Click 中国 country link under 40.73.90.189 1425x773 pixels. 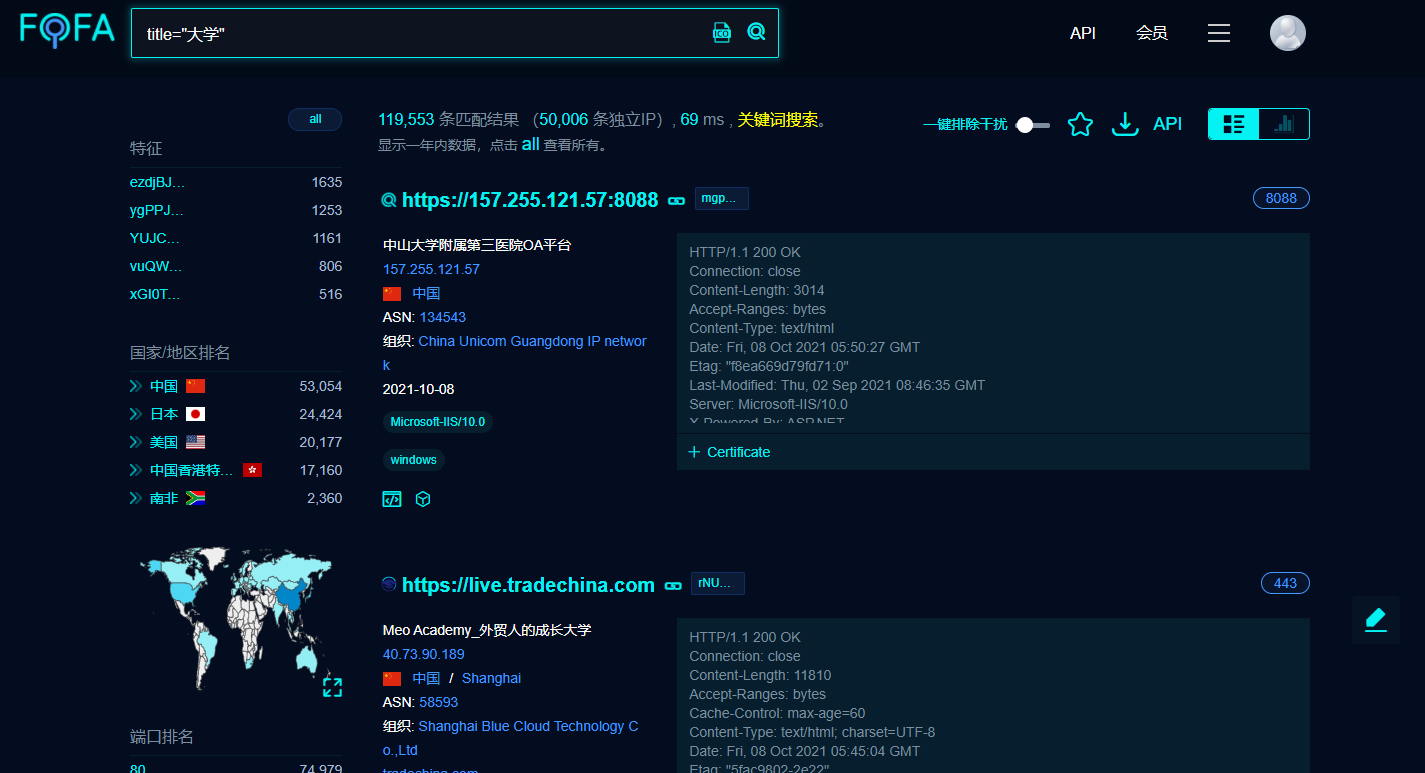pos(426,678)
